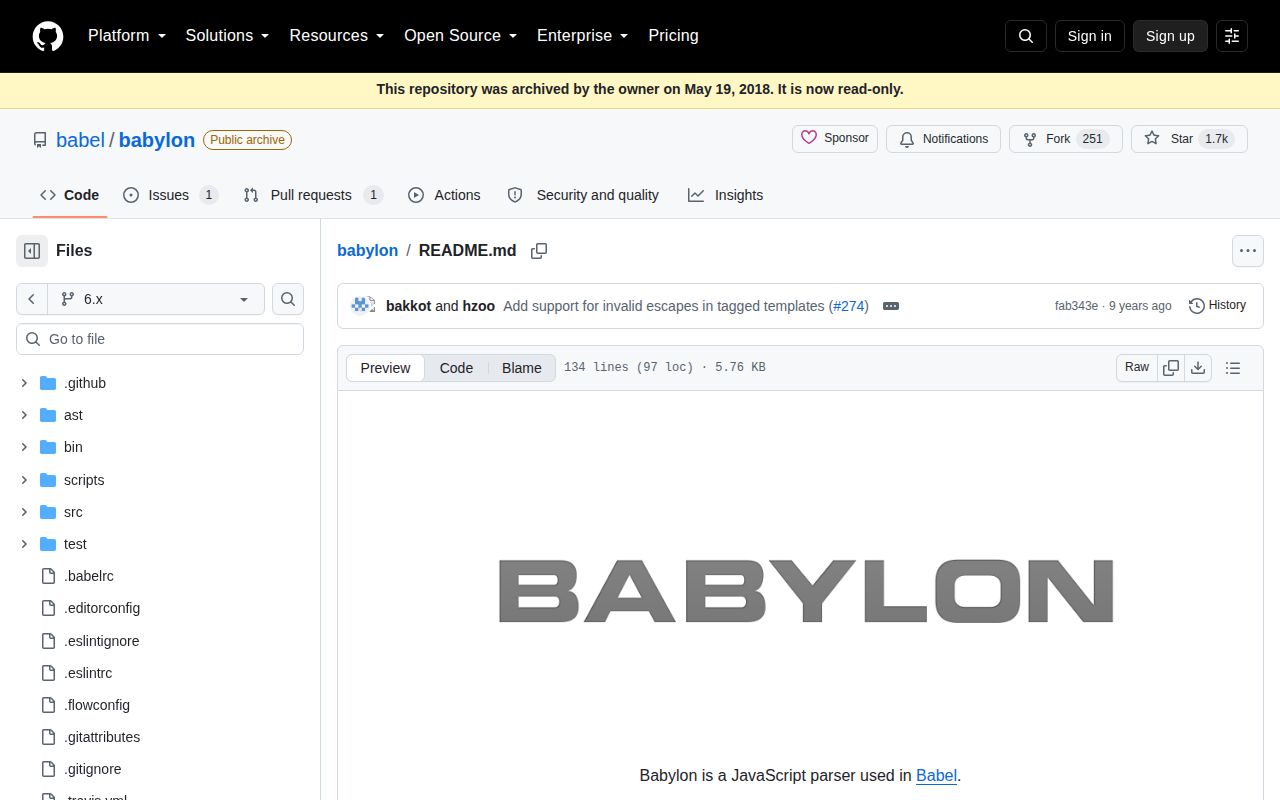The height and width of the screenshot is (800, 1280).
Task: Open the babylon repository title link
Action: click(157, 140)
